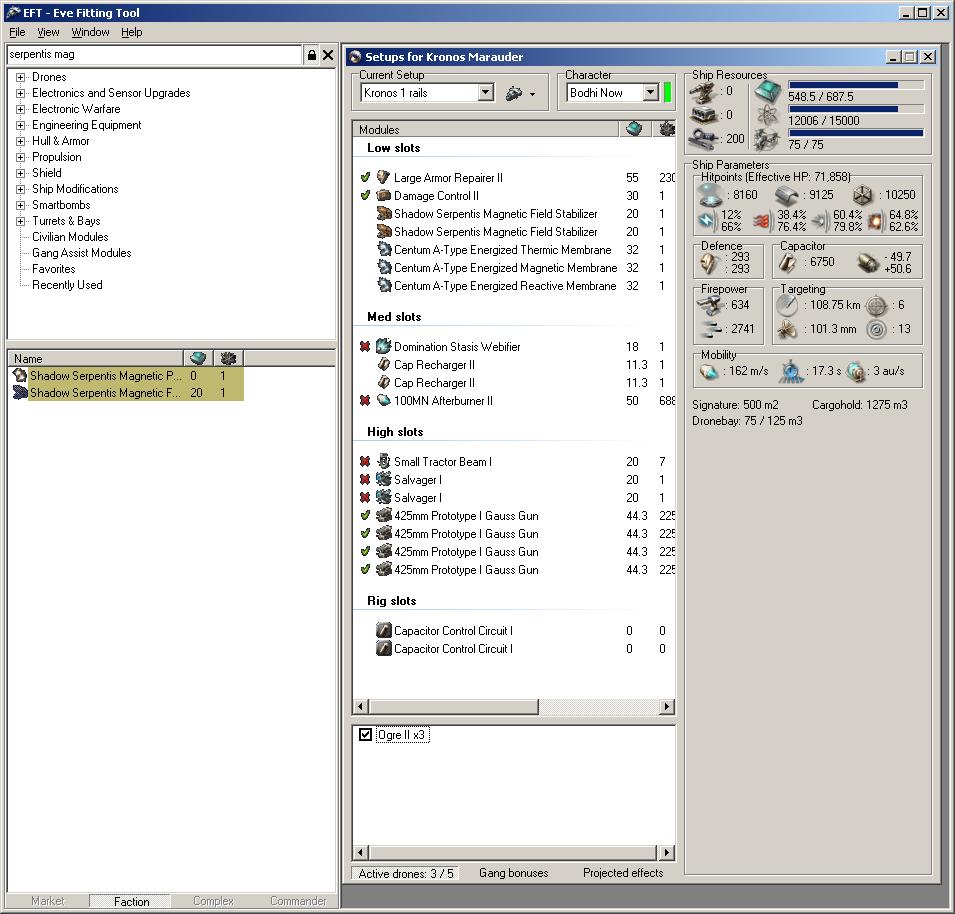Expand the Turrets & Bays tree node
This screenshot has width=955, height=914.
coord(20,221)
